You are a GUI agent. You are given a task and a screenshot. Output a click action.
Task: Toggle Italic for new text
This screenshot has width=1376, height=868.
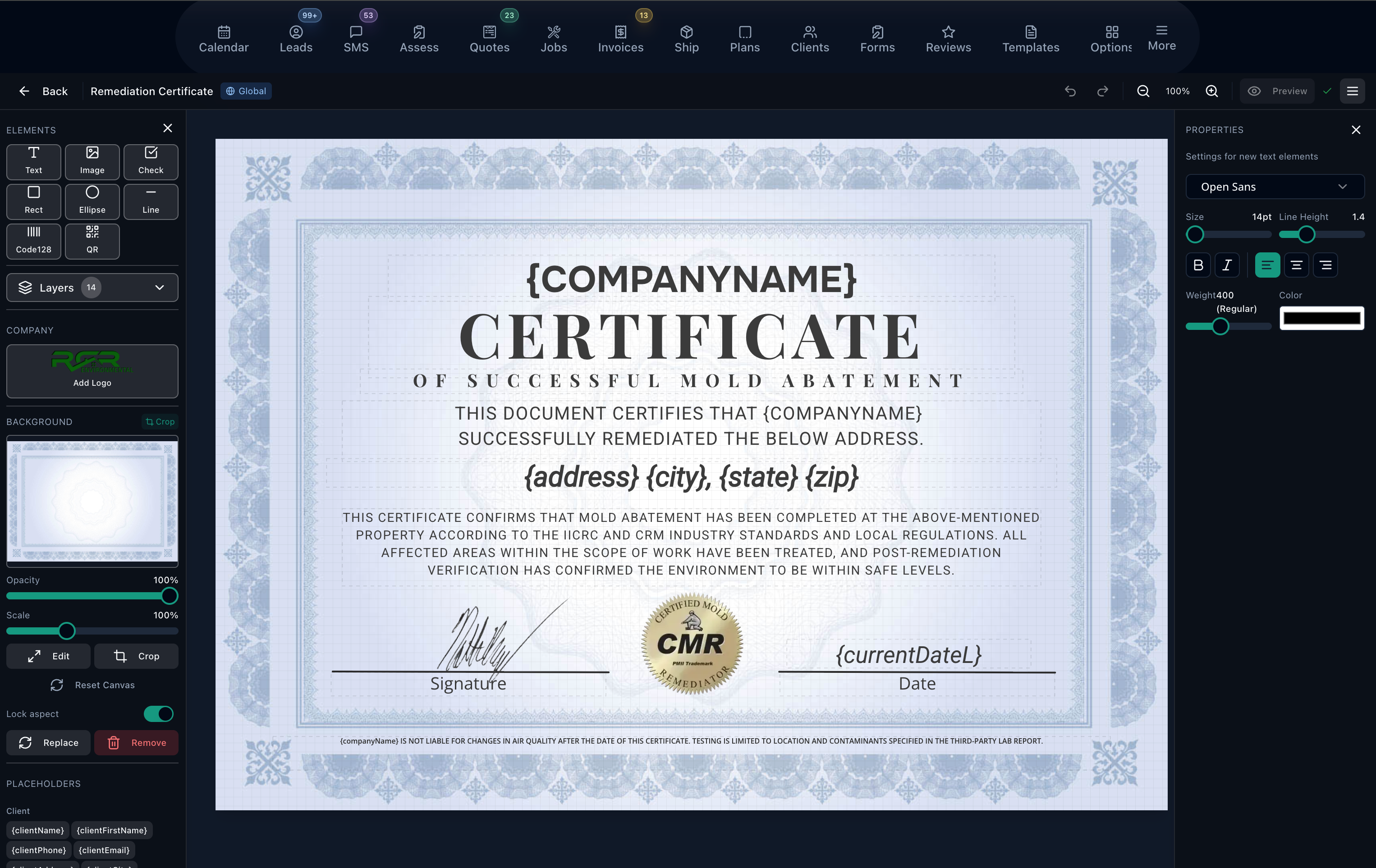click(x=1227, y=265)
